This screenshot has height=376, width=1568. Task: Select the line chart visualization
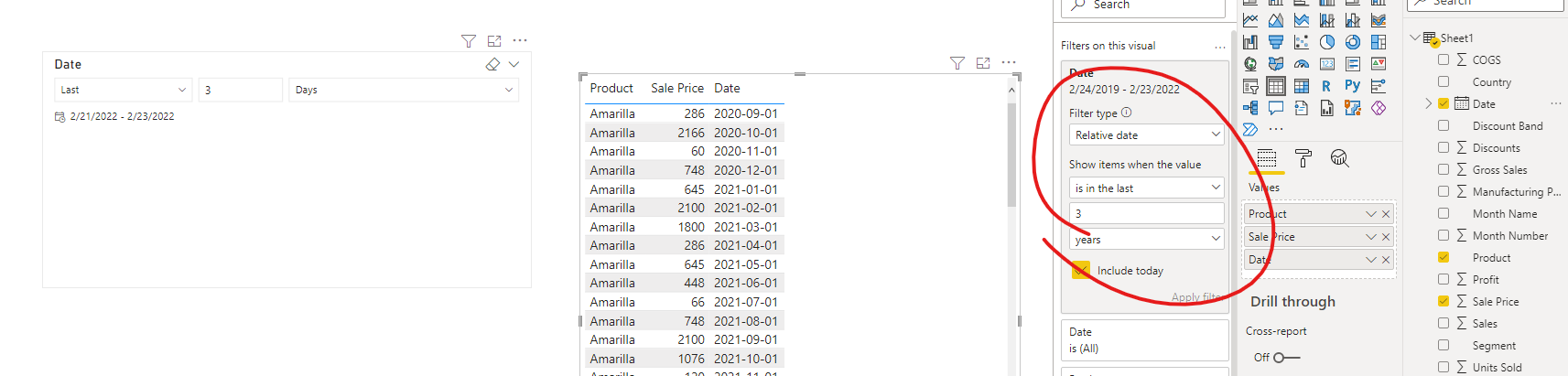(x=1250, y=20)
